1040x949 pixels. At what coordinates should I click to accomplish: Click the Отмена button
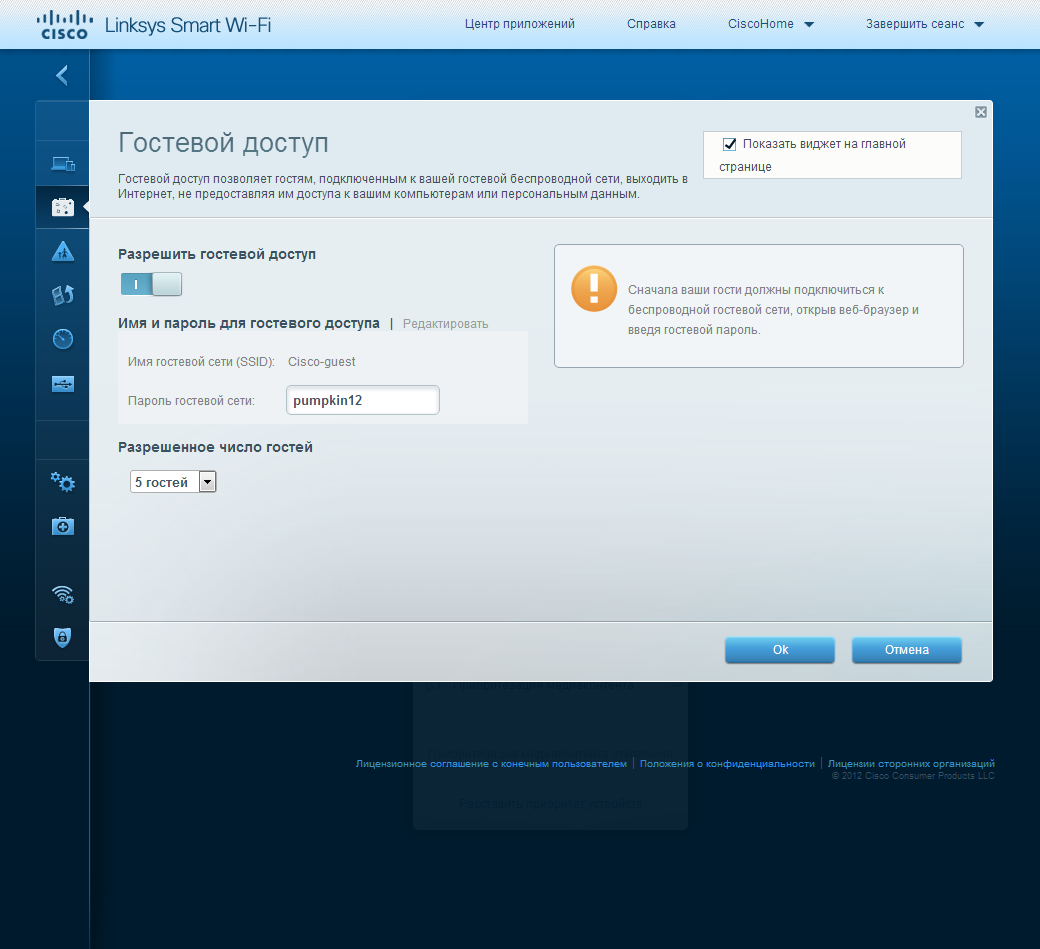tap(907, 650)
